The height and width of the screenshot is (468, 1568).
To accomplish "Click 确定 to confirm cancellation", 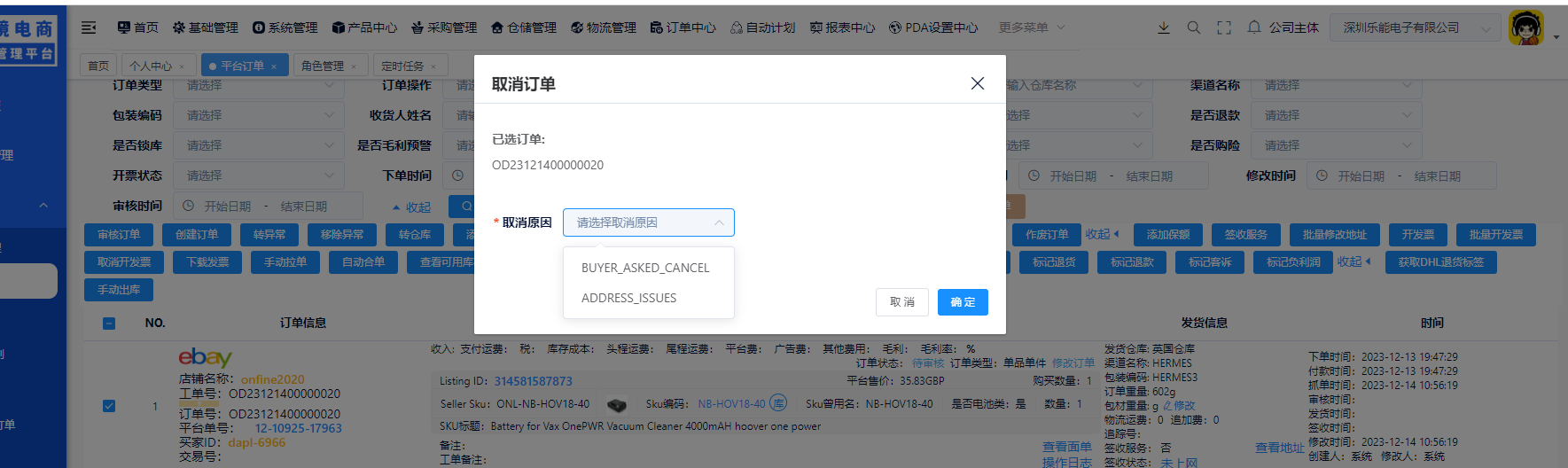I will 963,302.
